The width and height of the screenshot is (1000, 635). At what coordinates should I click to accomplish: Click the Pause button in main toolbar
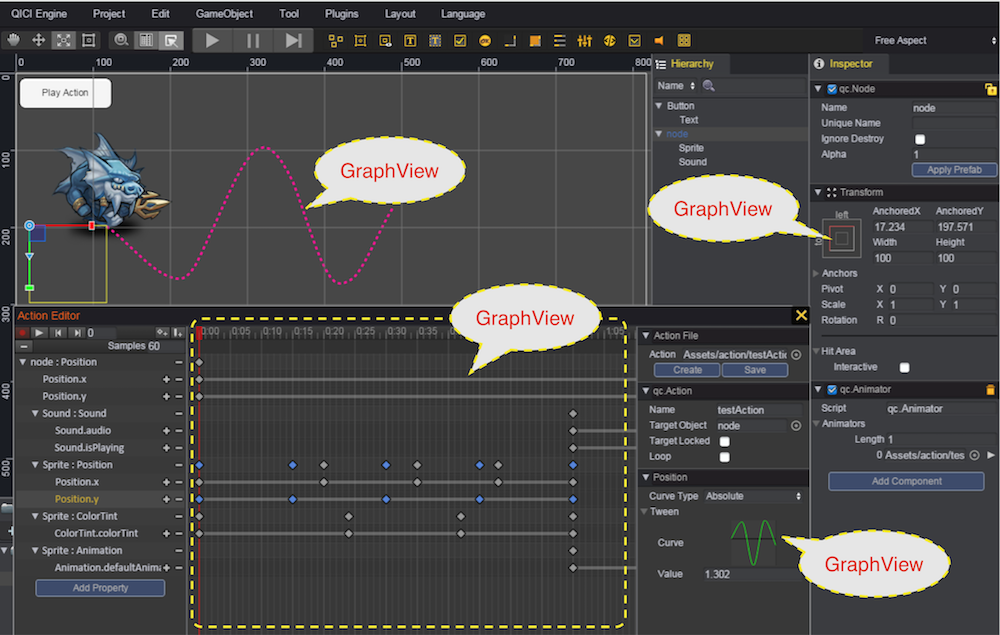(x=253, y=40)
